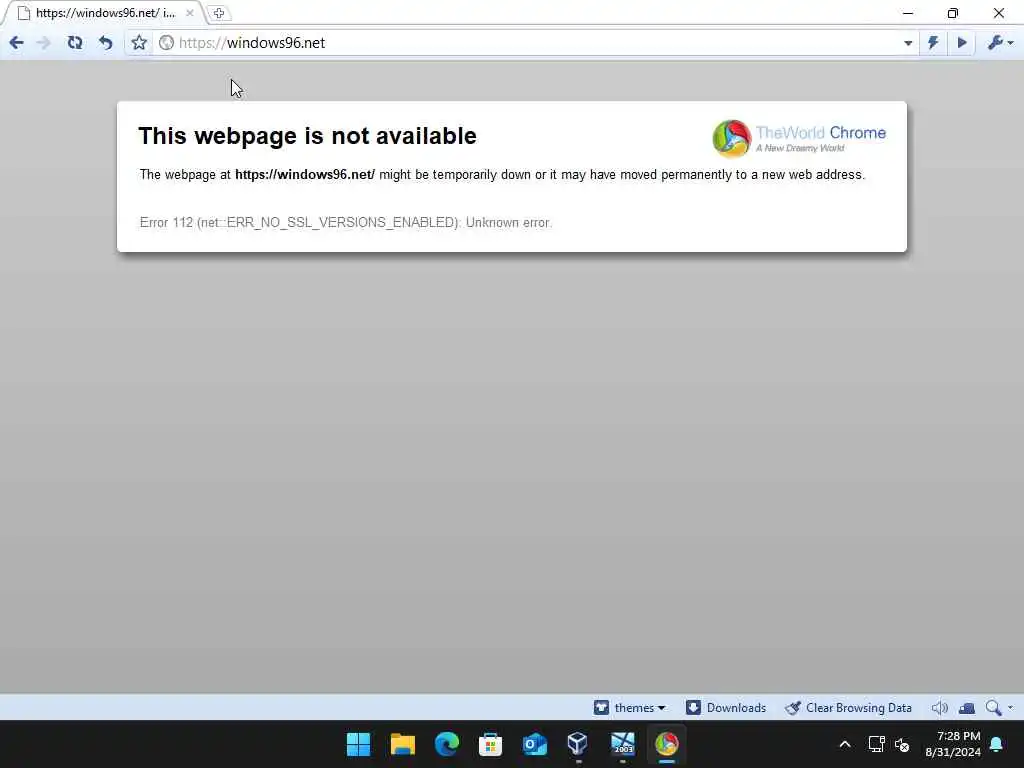Image resolution: width=1024 pixels, height=768 pixels.
Task: Click the lightning bolt toolbar icon
Action: [933, 43]
